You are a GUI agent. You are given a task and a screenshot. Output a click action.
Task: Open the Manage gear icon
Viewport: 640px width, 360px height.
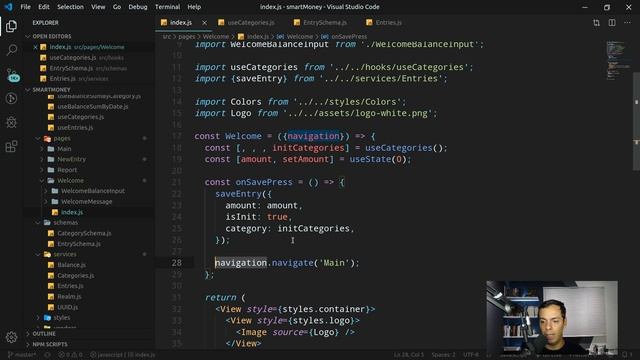[11, 337]
